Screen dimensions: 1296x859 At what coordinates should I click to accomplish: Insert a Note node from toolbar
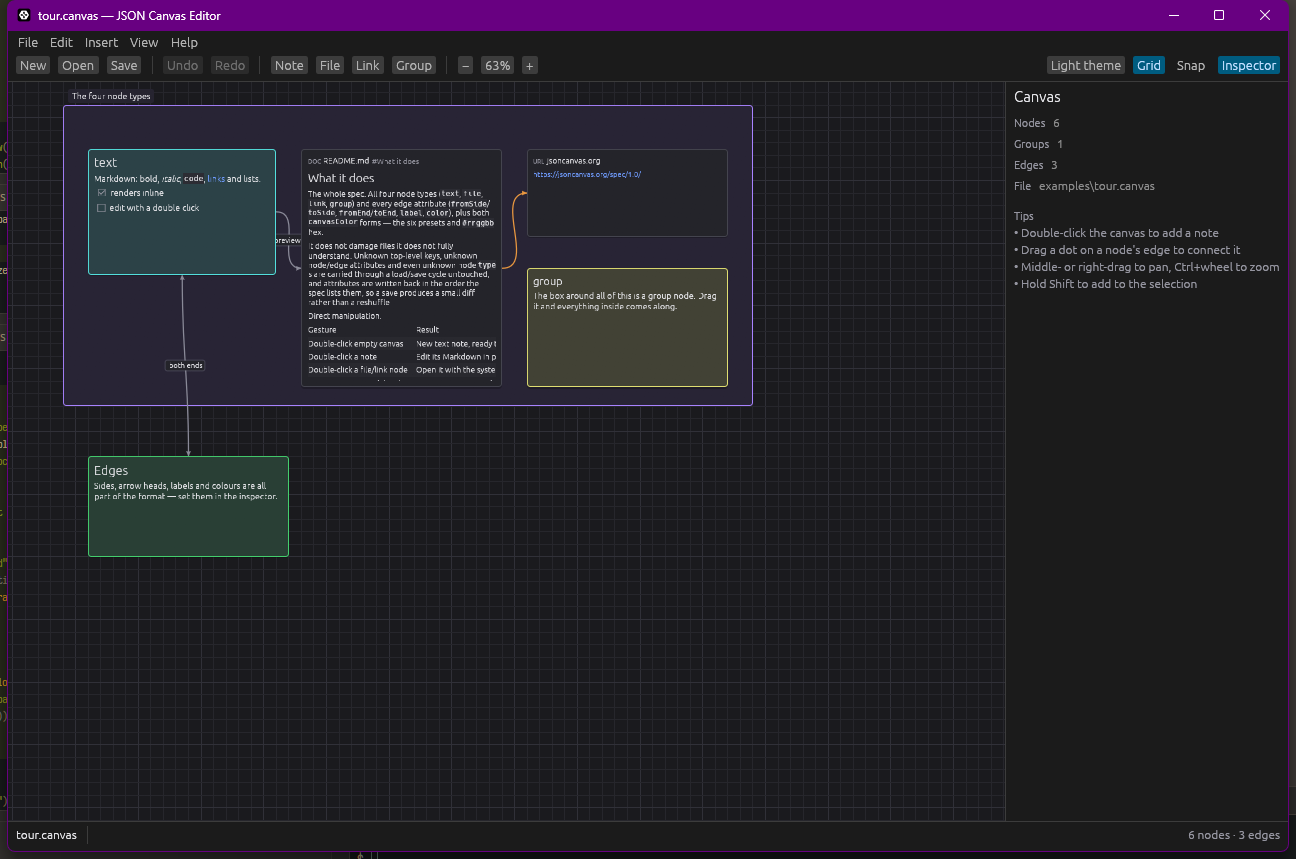(289, 65)
